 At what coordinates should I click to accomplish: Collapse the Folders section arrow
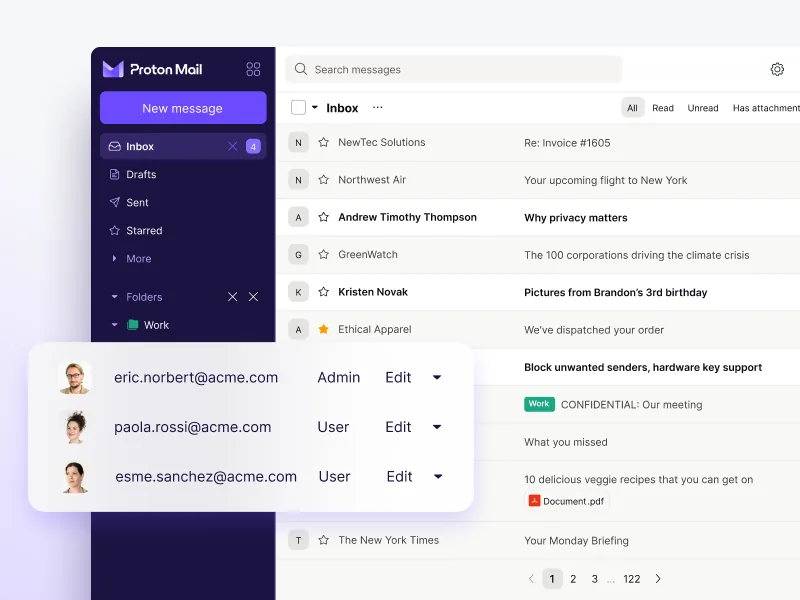click(x=114, y=296)
